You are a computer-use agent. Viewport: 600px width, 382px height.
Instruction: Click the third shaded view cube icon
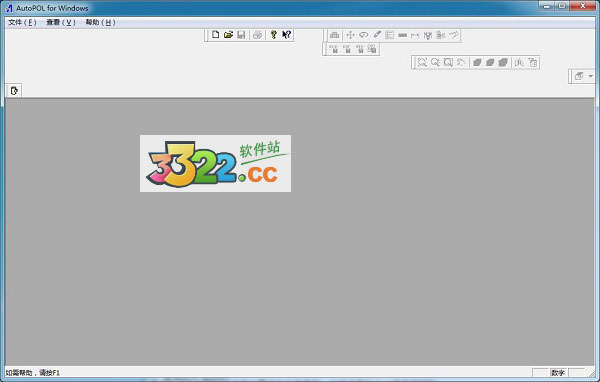point(503,62)
